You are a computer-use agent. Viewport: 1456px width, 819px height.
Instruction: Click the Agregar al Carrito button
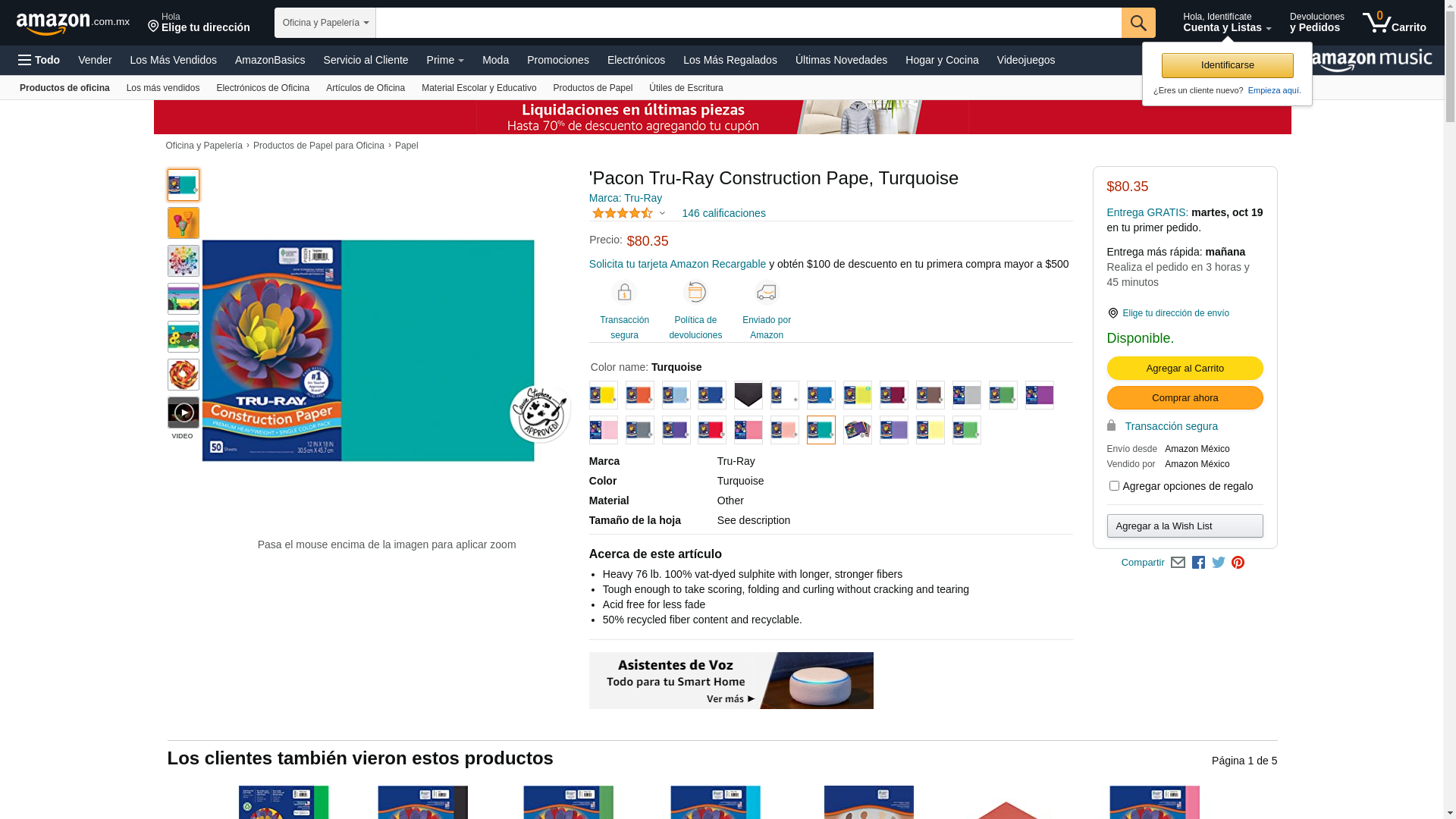[x=1185, y=369]
